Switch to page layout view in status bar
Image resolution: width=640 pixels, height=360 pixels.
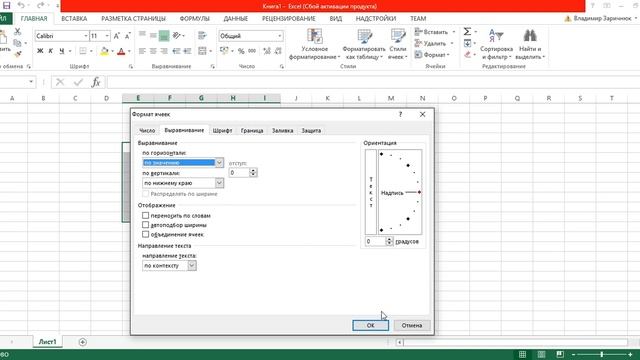[x=541, y=354]
